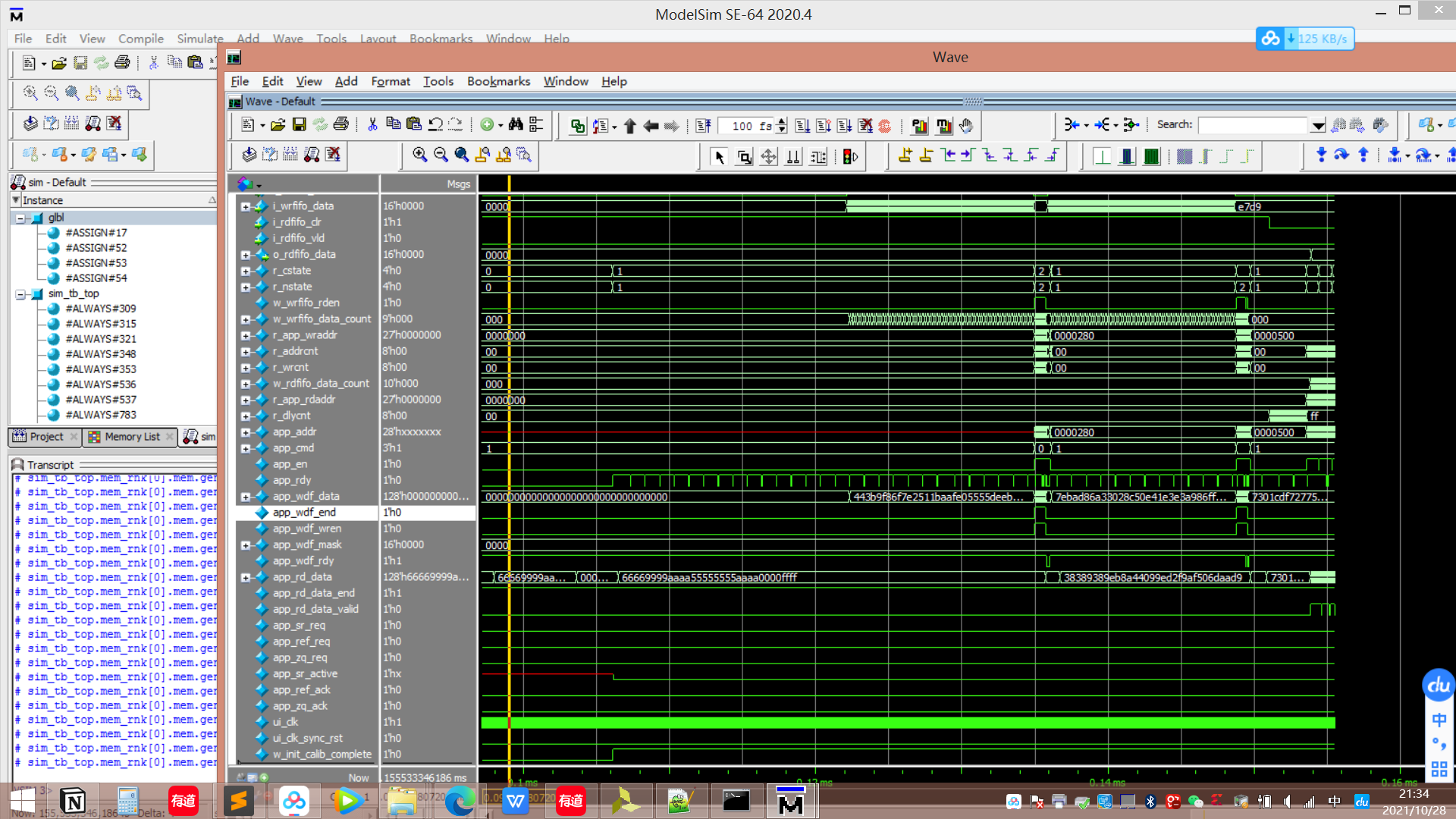Click the Restart simulation icon

703,126
